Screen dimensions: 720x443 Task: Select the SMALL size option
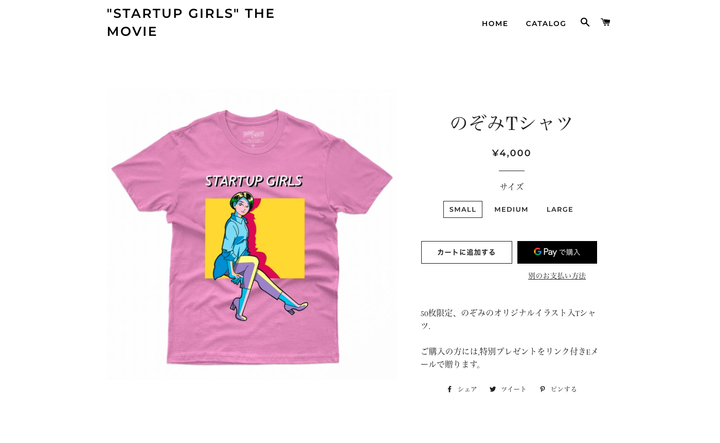[x=462, y=209]
